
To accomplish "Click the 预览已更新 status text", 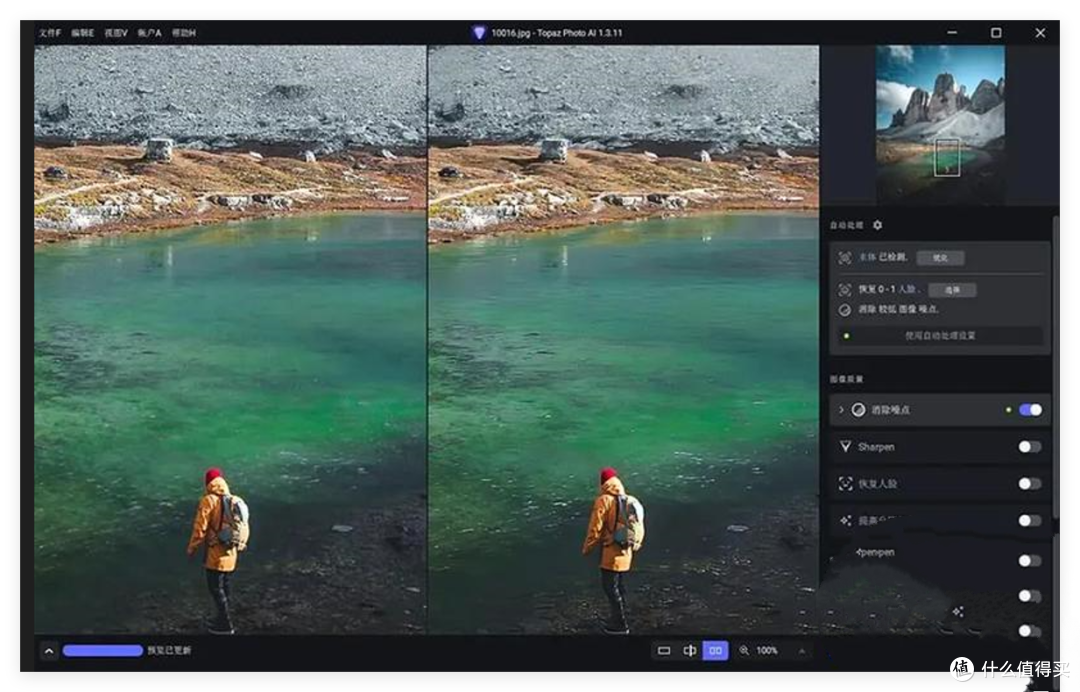I will pos(169,651).
